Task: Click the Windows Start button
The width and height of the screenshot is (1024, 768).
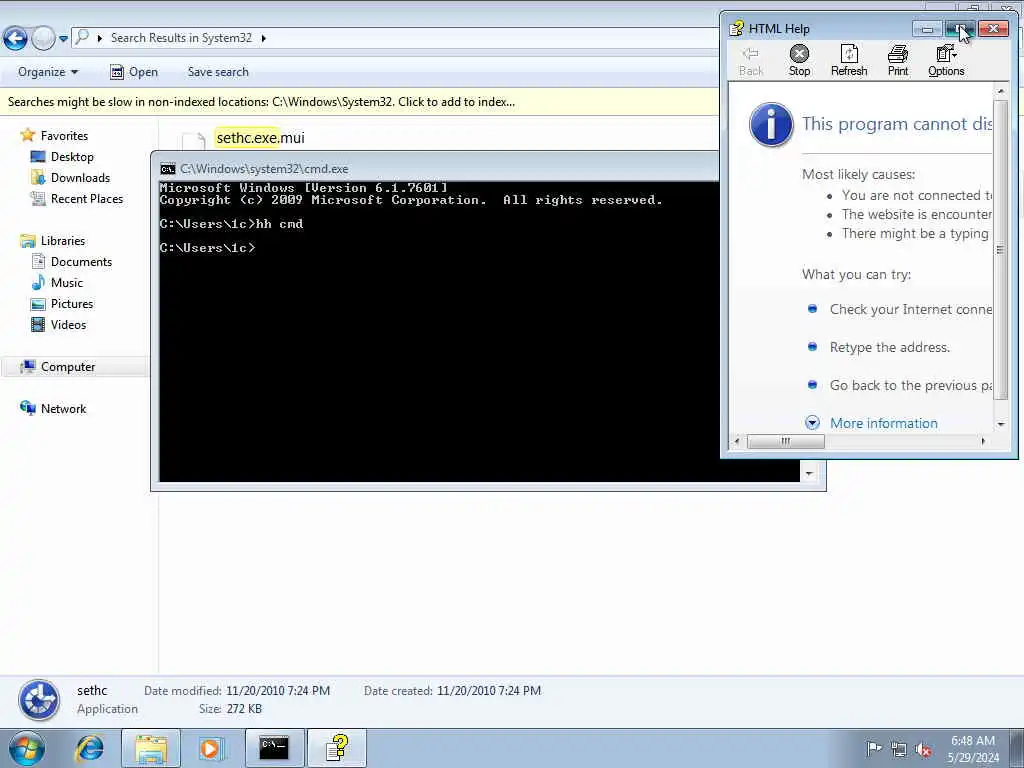Action: (26, 748)
